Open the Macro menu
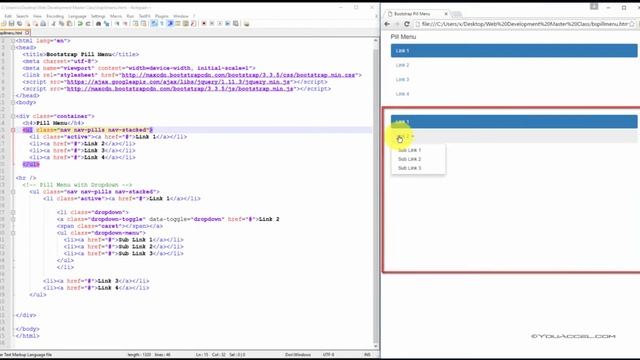The image size is (640, 360). coord(116,16)
